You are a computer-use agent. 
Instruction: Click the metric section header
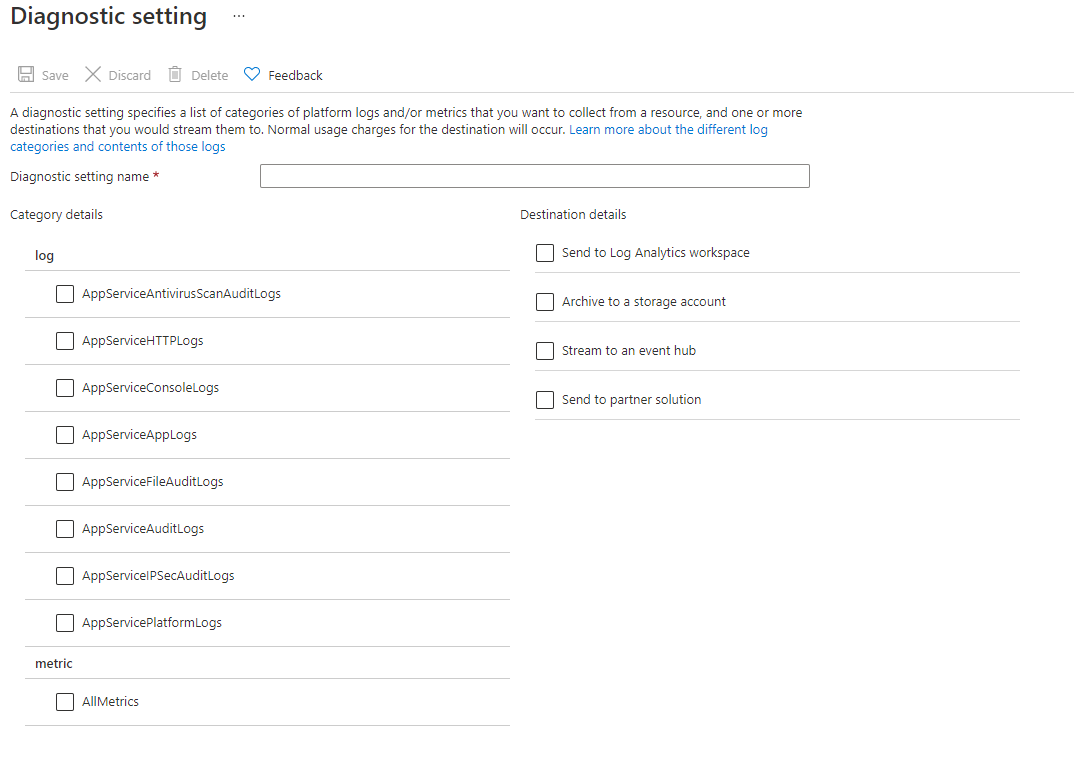pyautogui.click(x=53, y=663)
